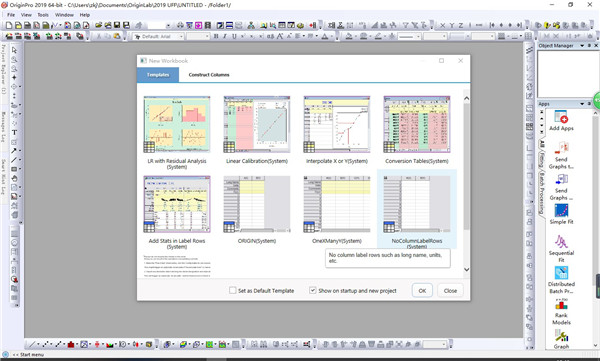
Task: Choose Conversion Tables(System) template
Action: coord(417,130)
